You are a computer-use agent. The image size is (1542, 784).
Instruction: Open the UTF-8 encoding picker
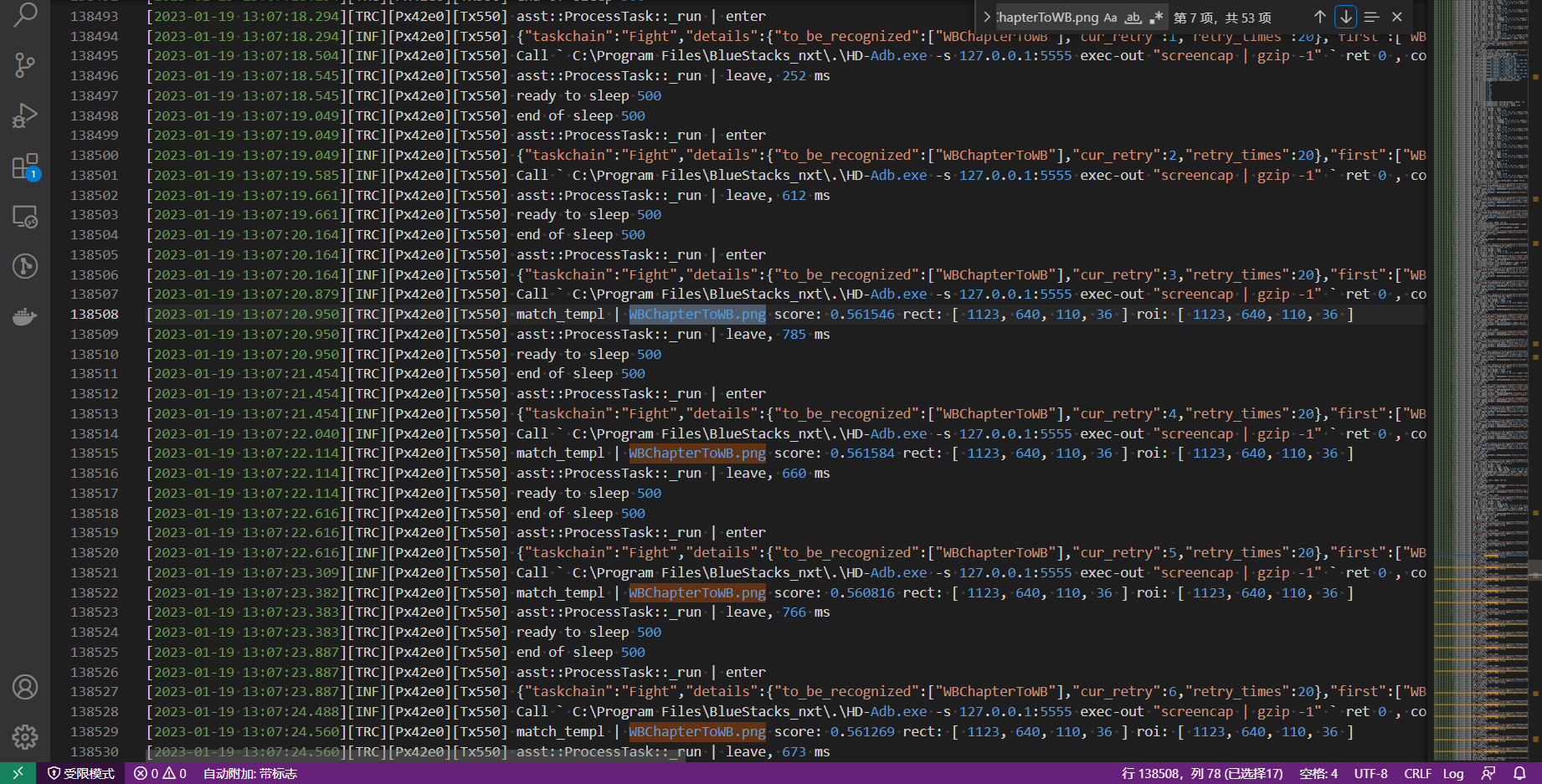pyautogui.click(x=1370, y=773)
